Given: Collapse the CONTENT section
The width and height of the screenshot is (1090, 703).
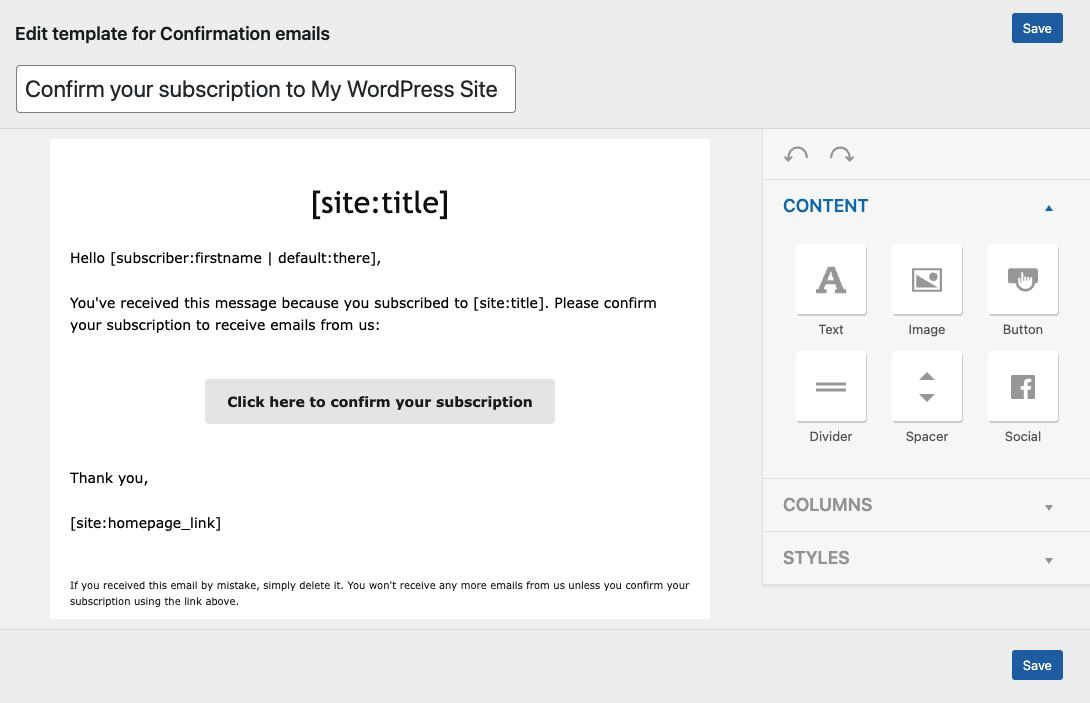Looking at the screenshot, I should (1048, 206).
